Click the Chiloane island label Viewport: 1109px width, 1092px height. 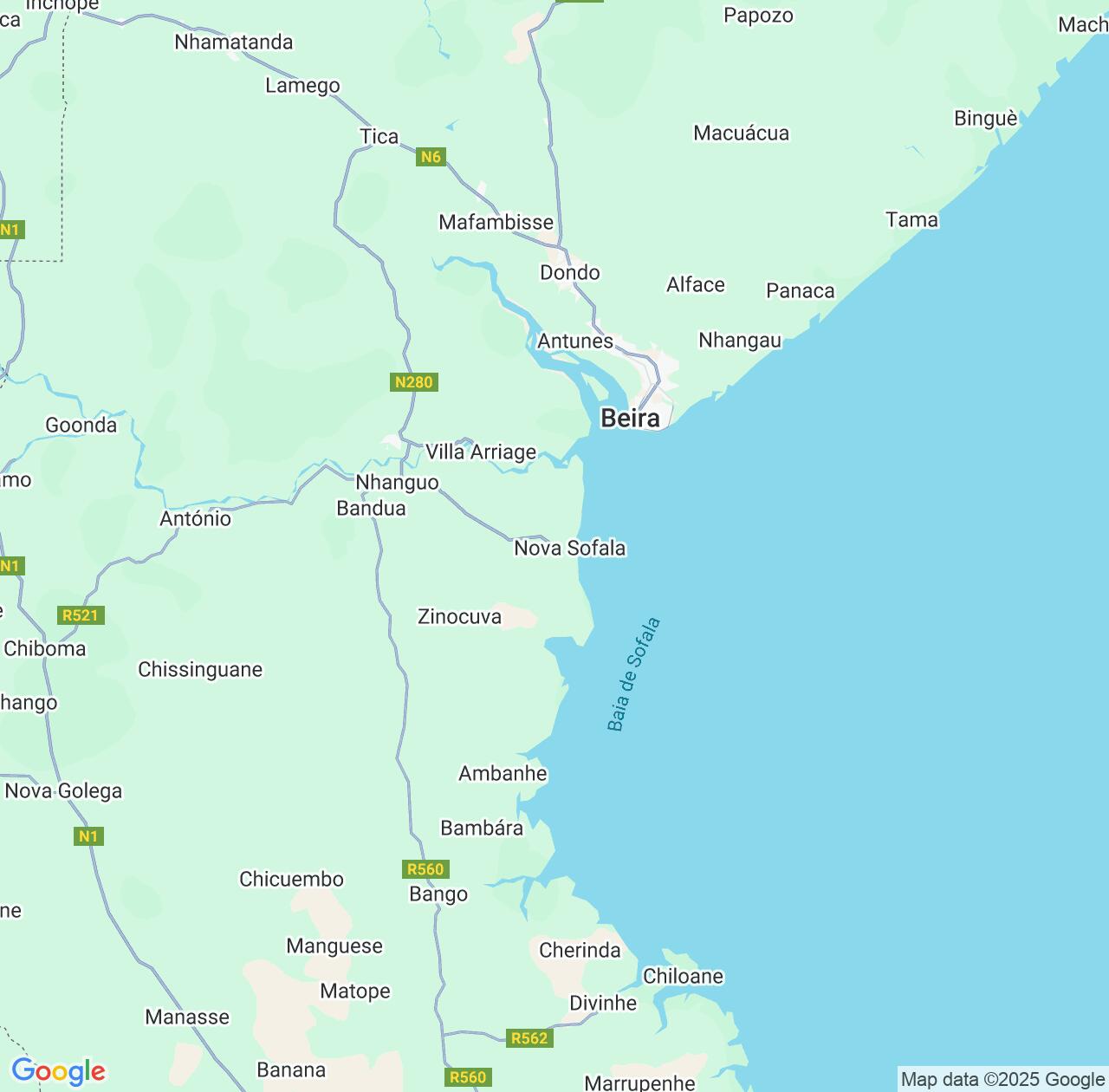point(683,976)
